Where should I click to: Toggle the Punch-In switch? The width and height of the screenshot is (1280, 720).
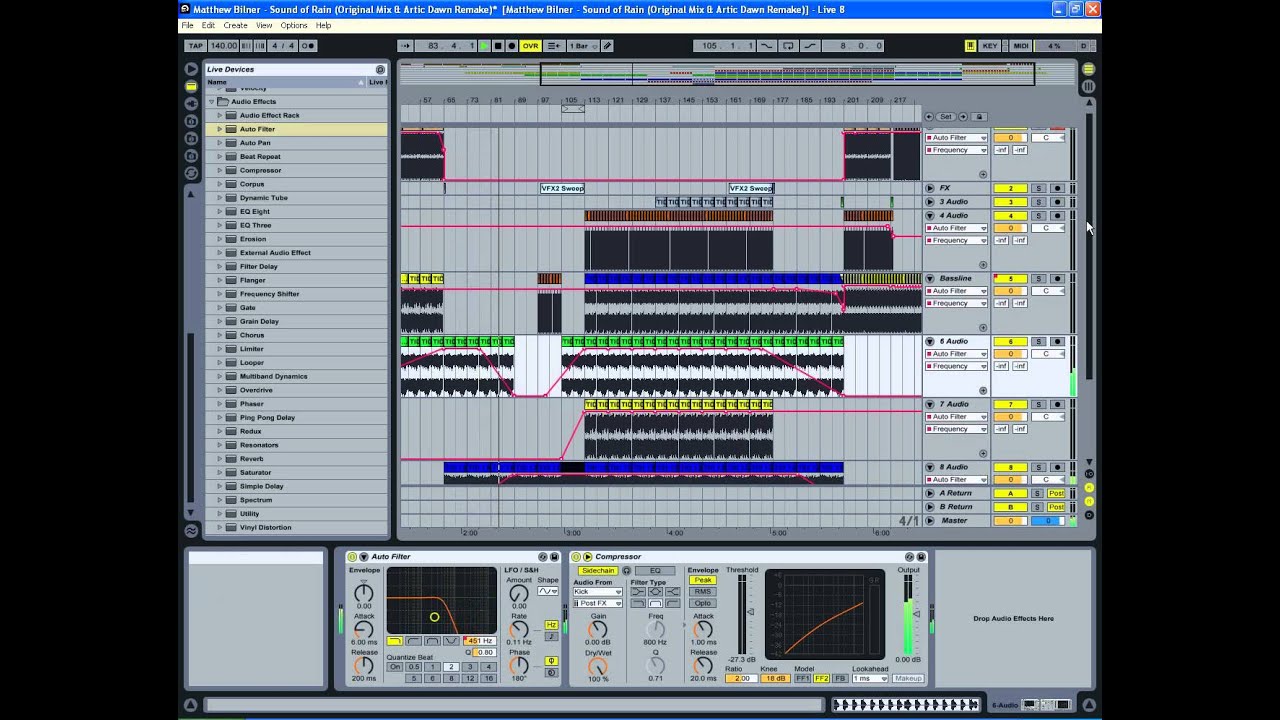click(x=767, y=46)
